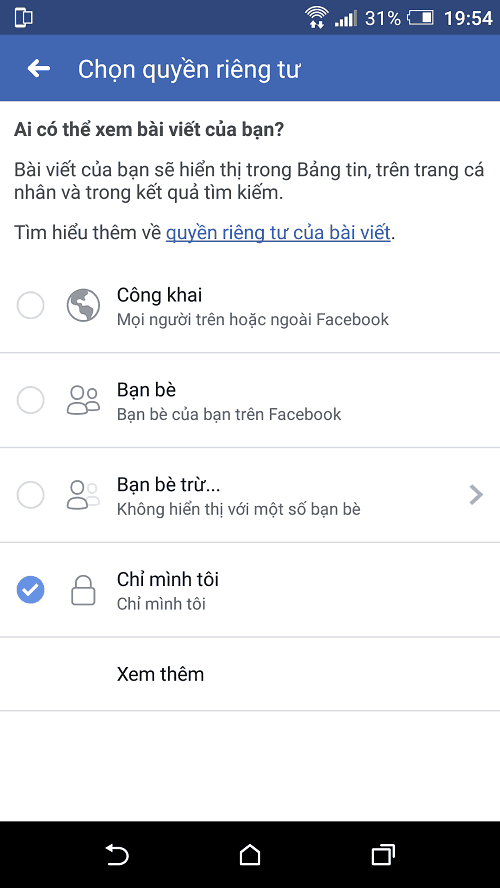This screenshot has width=500, height=888.
Task: Choose the Bạn bè option label
Action: 146,390
